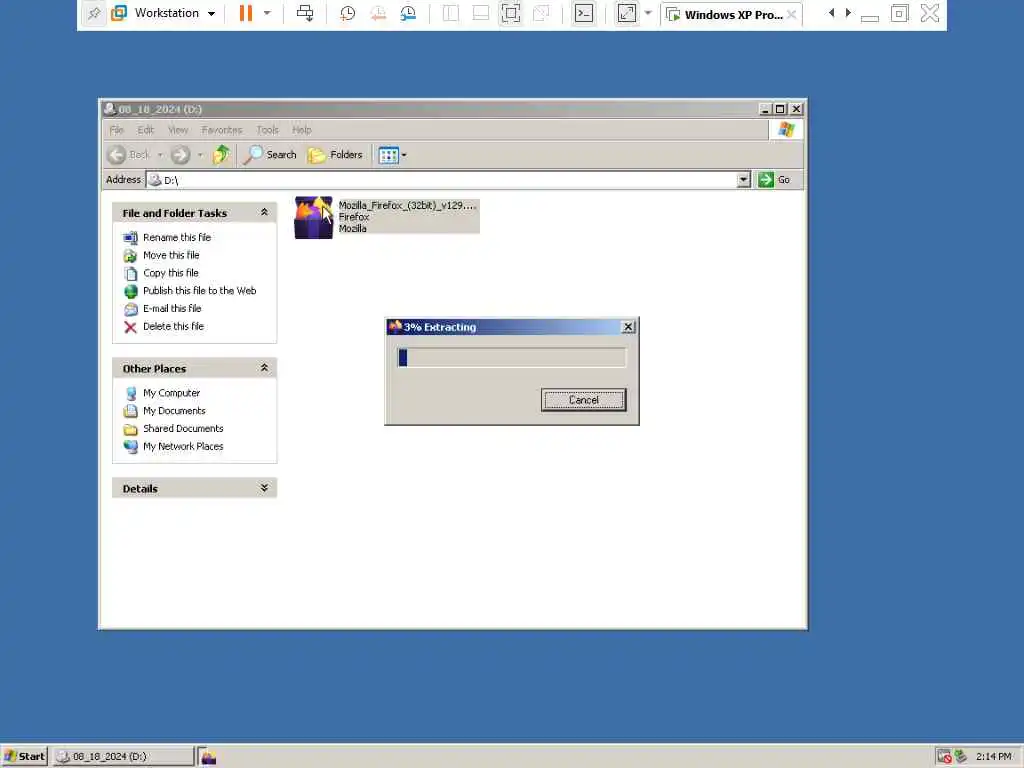
Task: Open the Views dropdown button
Action: pyautogui.click(x=392, y=155)
